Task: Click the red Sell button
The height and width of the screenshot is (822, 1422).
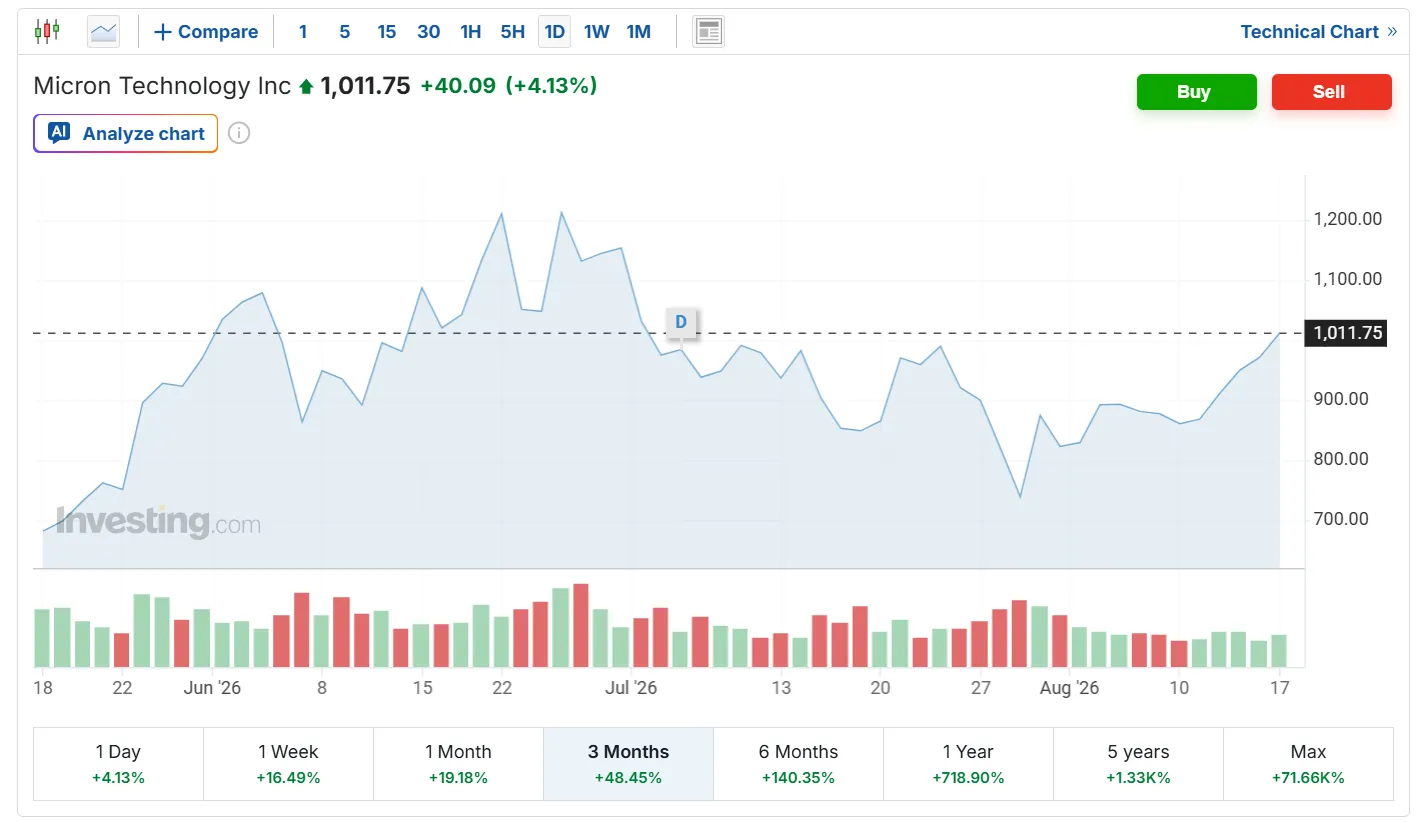Action: [1331, 92]
